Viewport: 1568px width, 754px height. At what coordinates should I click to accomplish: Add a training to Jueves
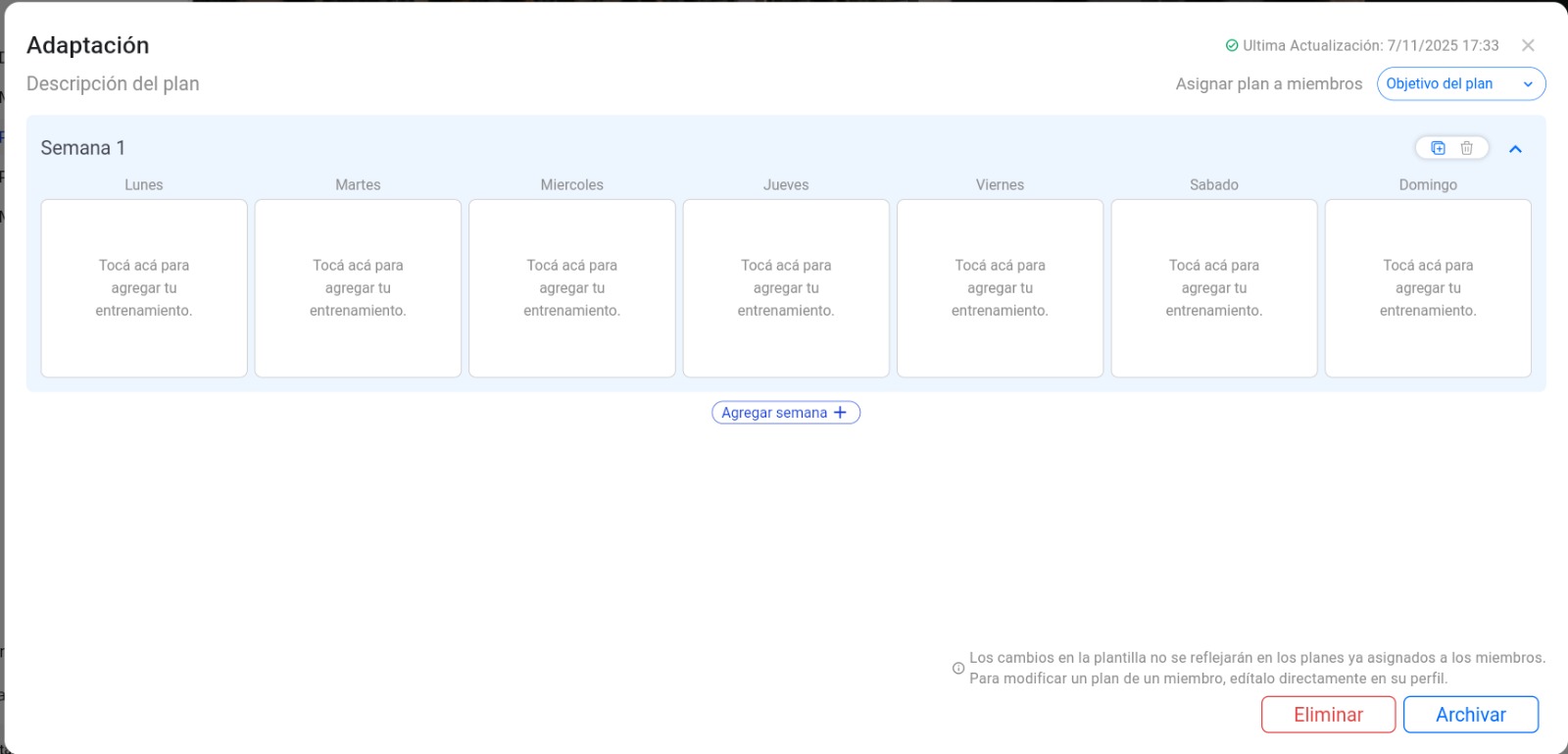point(786,288)
